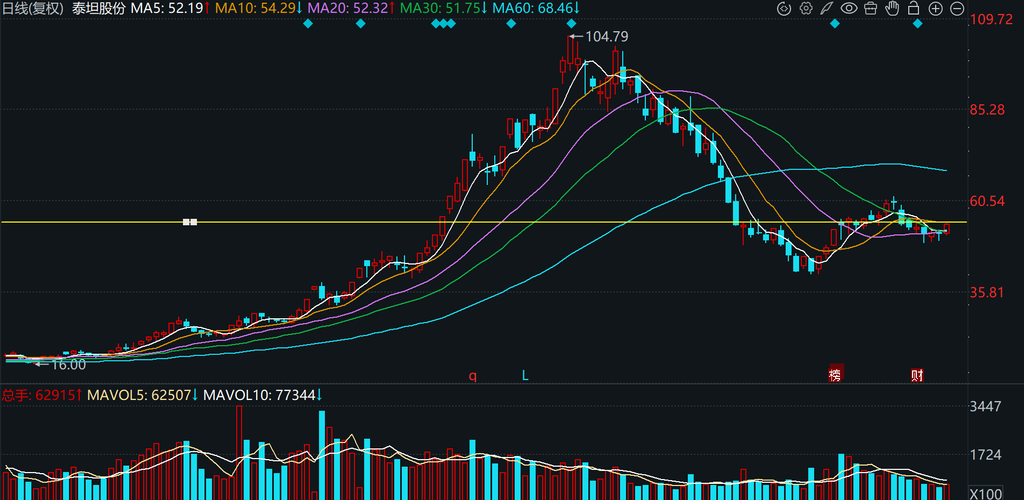The image size is (1024, 500).
Task: Zoom in with the plus icon
Action: pyautogui.click(x=935, y=8)
